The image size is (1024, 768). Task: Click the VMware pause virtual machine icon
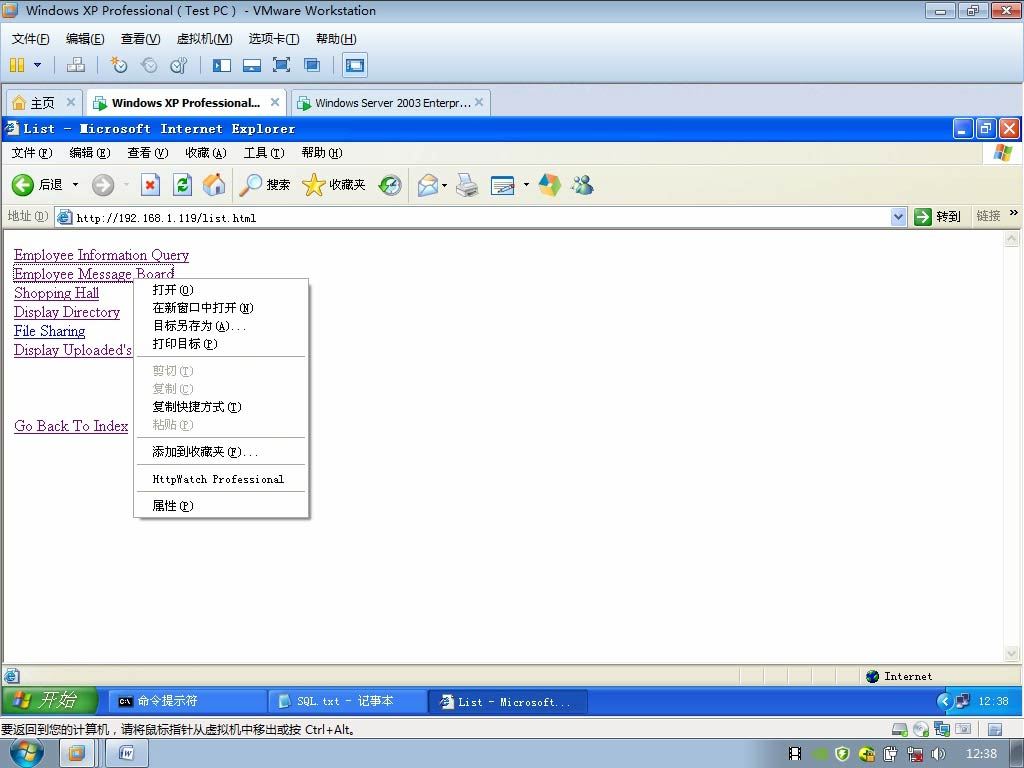tap(17, 65)
